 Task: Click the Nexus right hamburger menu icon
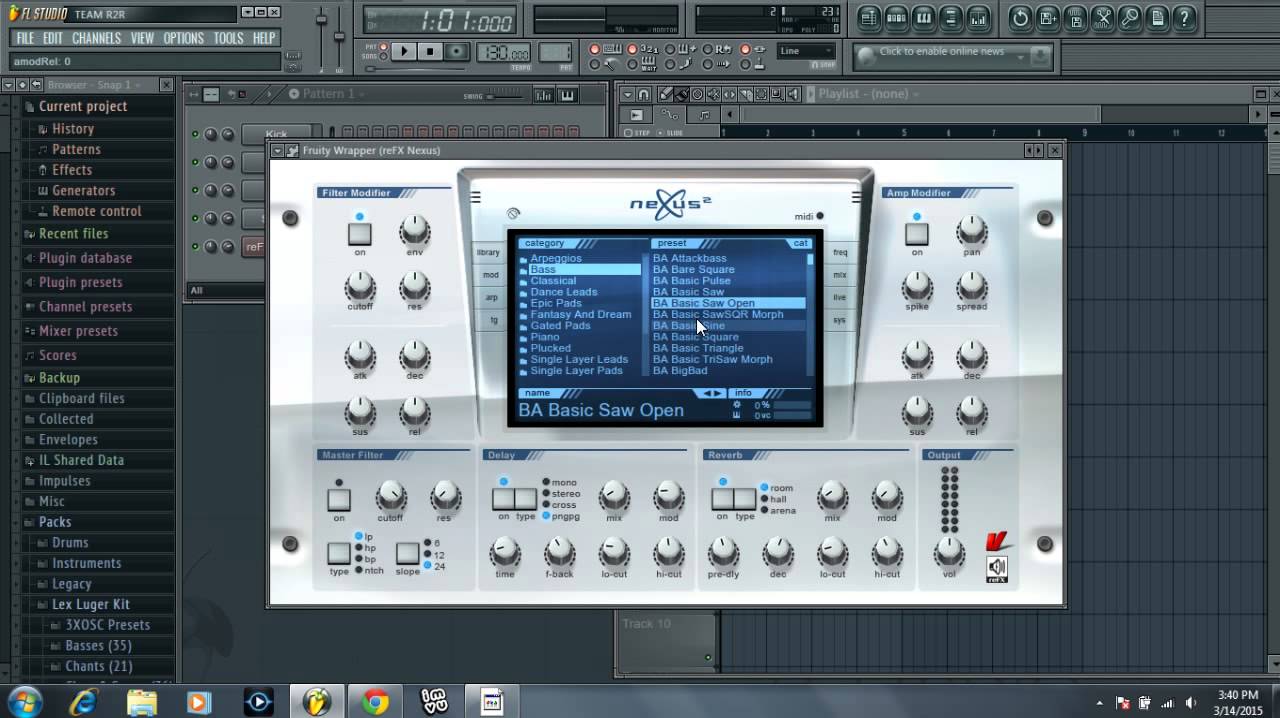pos(857,197)
